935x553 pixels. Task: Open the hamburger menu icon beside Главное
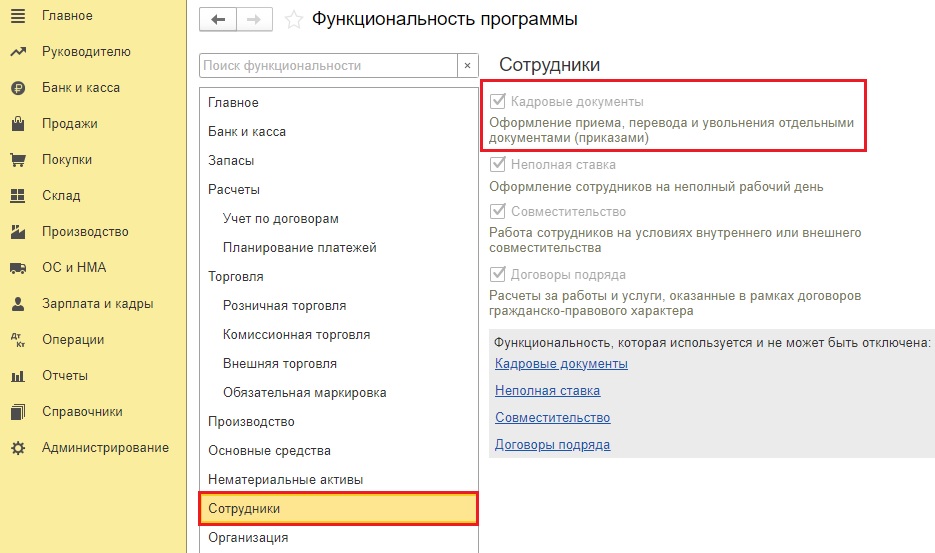tap(18, 16)
